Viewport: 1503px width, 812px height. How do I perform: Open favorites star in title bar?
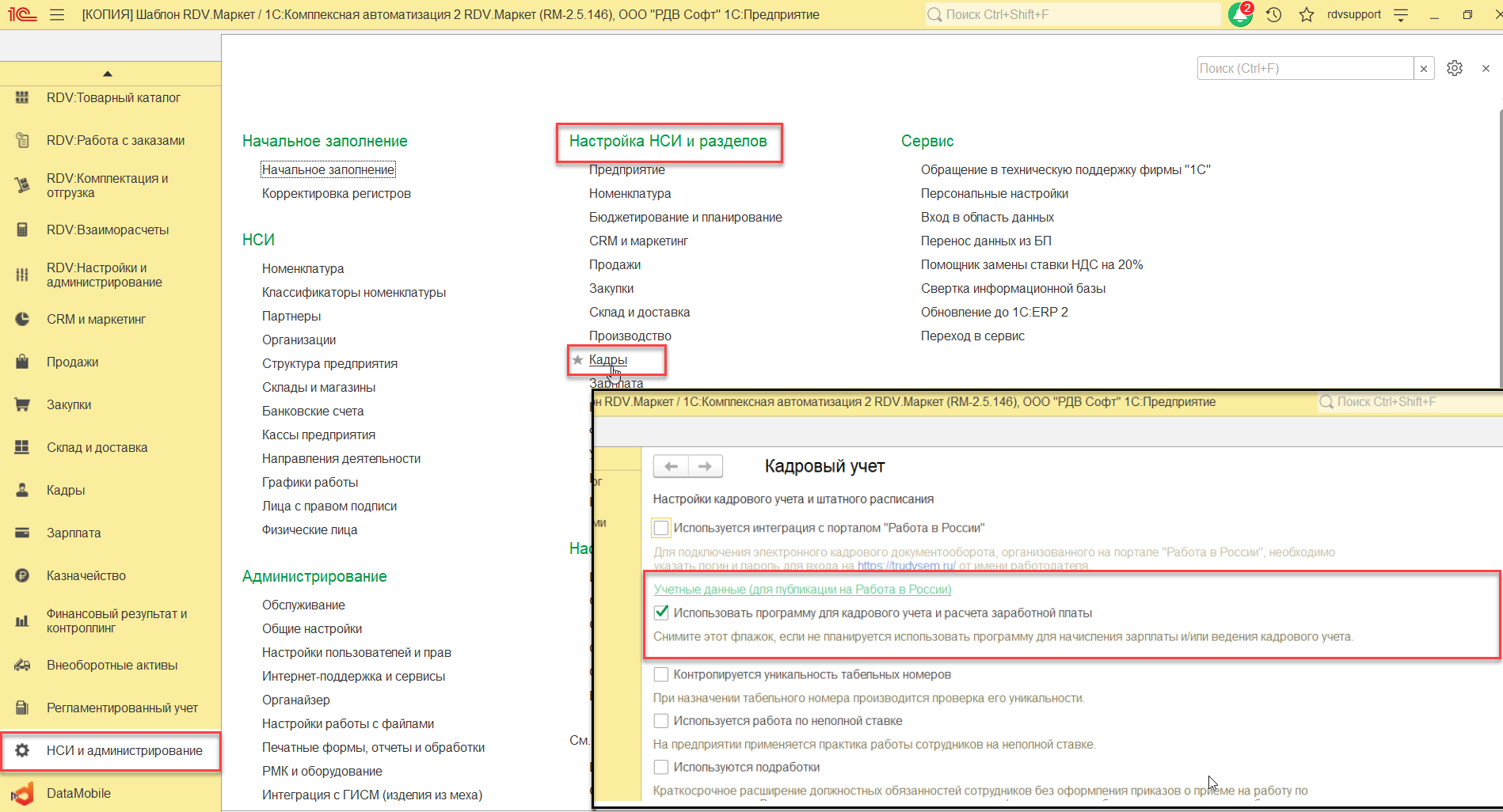tap(1307, 14)
